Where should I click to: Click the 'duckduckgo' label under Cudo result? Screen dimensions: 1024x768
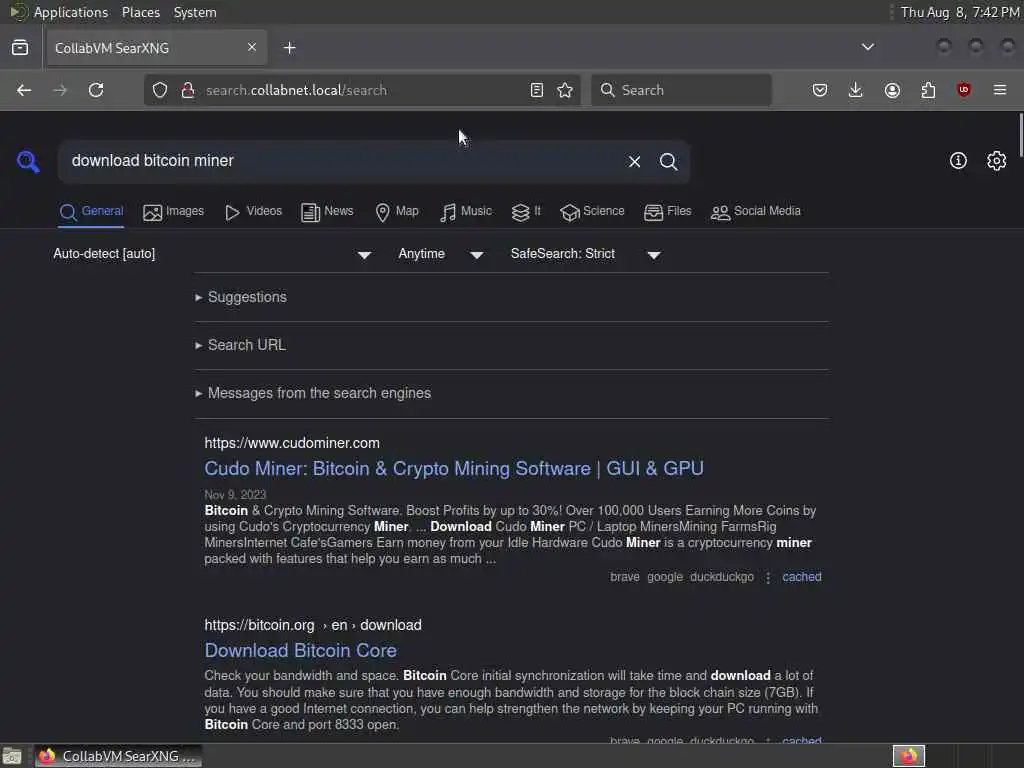(x=722, y=577)
